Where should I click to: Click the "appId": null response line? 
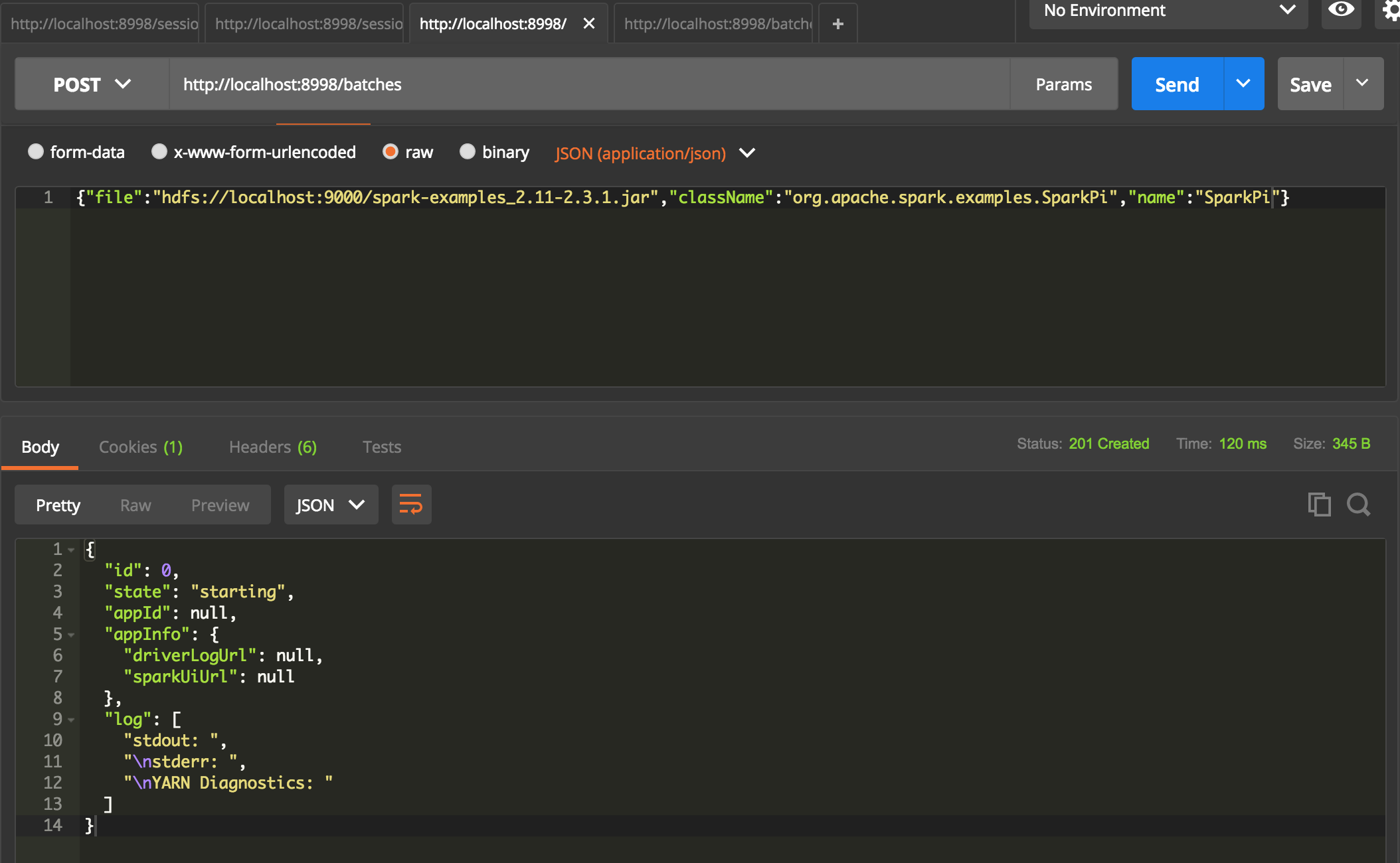pyautogui.click(x=170, y=613)
